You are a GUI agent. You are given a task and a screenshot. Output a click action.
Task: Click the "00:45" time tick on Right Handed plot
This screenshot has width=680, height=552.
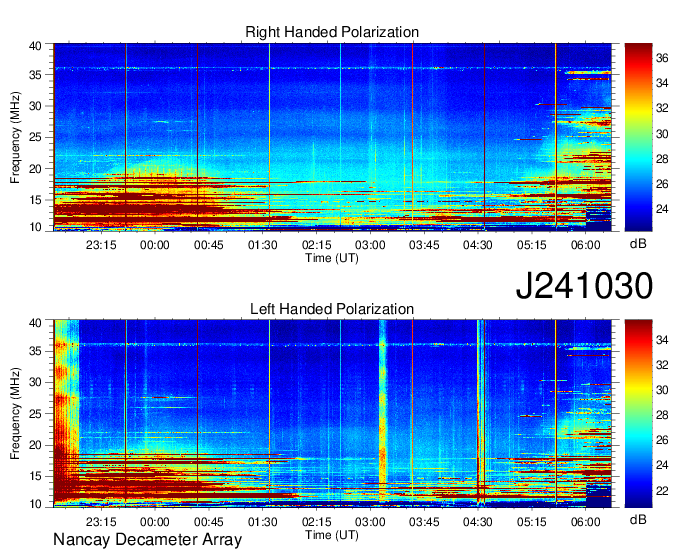tap(209, 245)
